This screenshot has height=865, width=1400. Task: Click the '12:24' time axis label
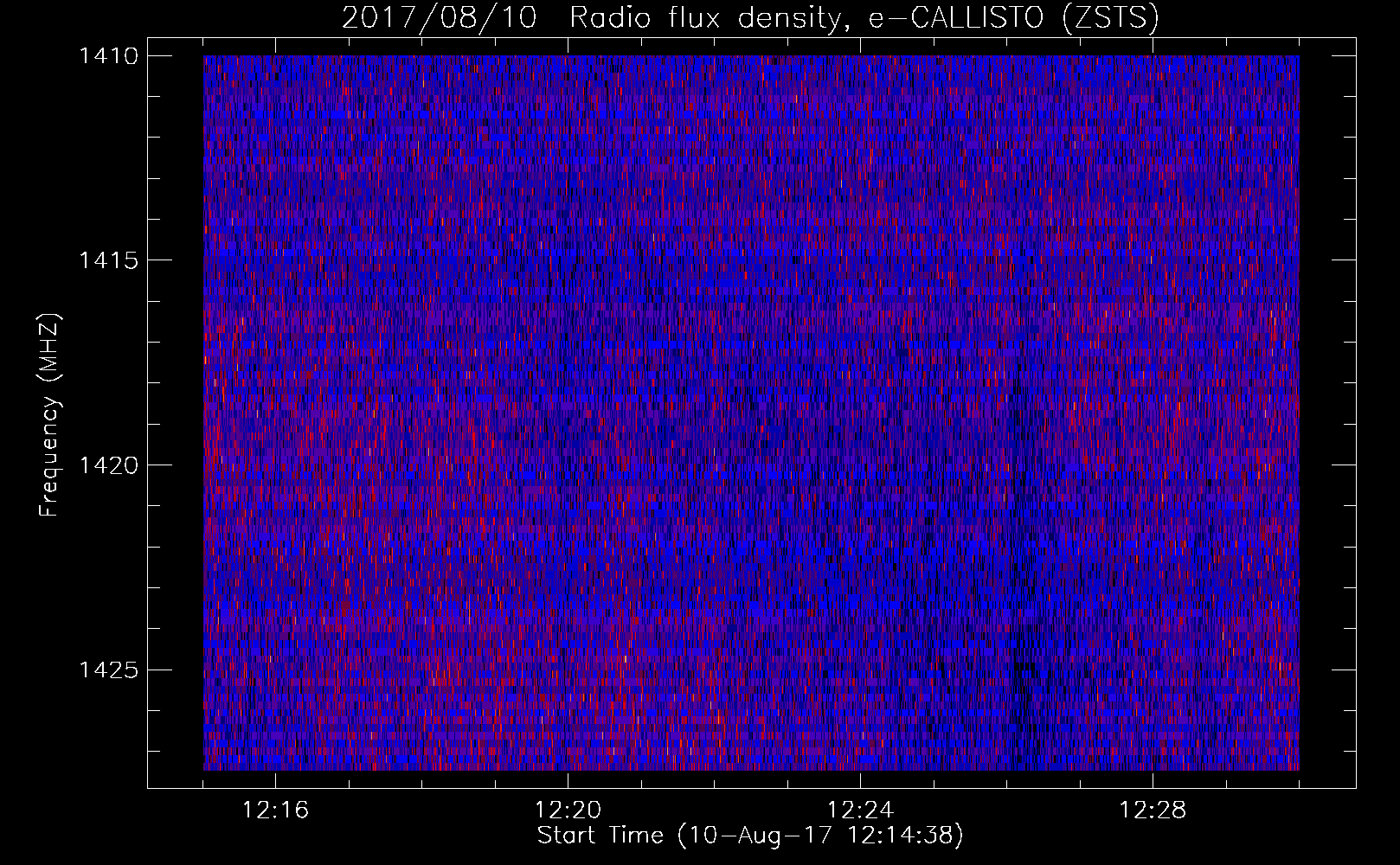(x=861, y=811)
